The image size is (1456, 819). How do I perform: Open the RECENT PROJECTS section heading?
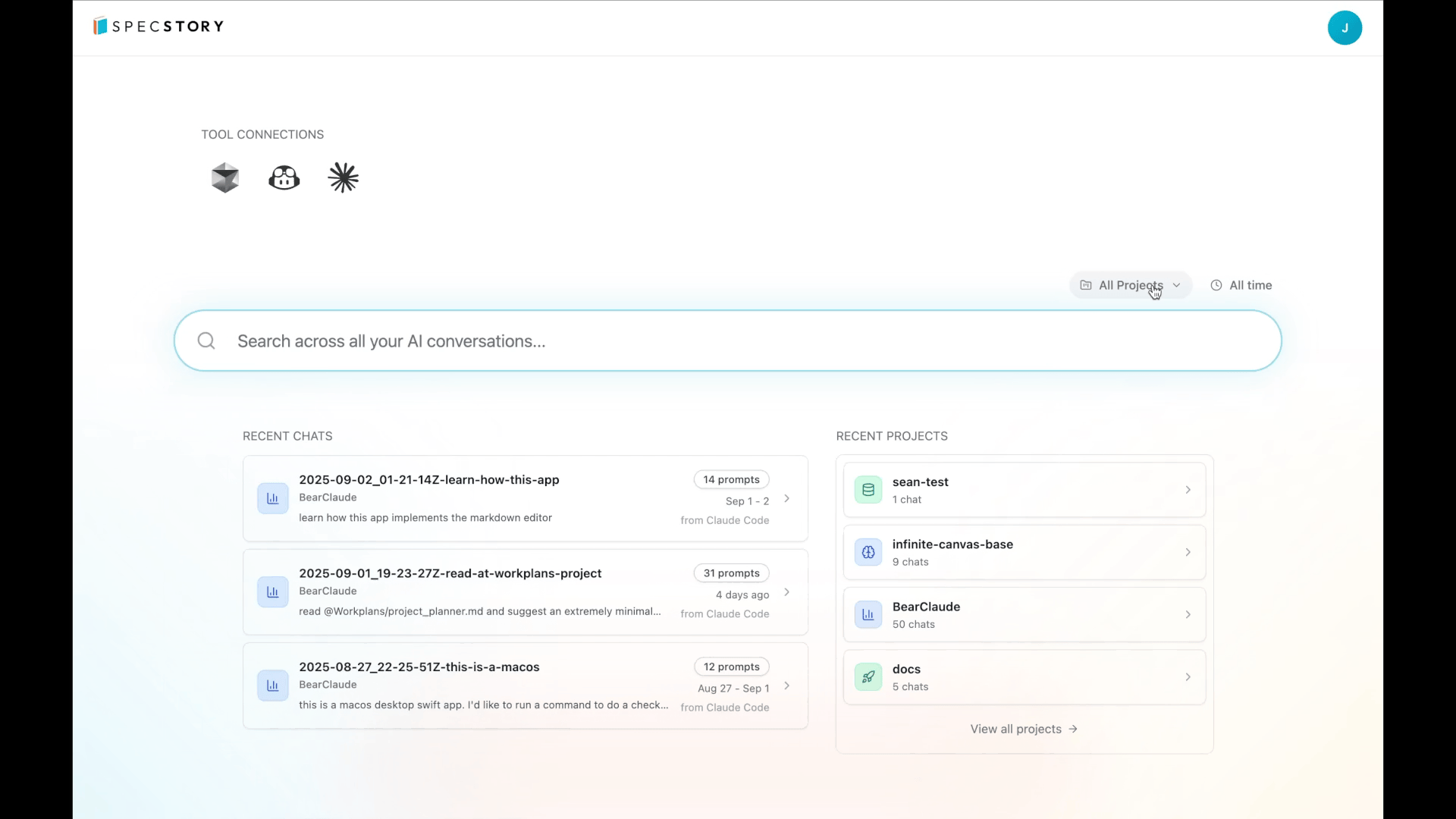click(892, 435)
